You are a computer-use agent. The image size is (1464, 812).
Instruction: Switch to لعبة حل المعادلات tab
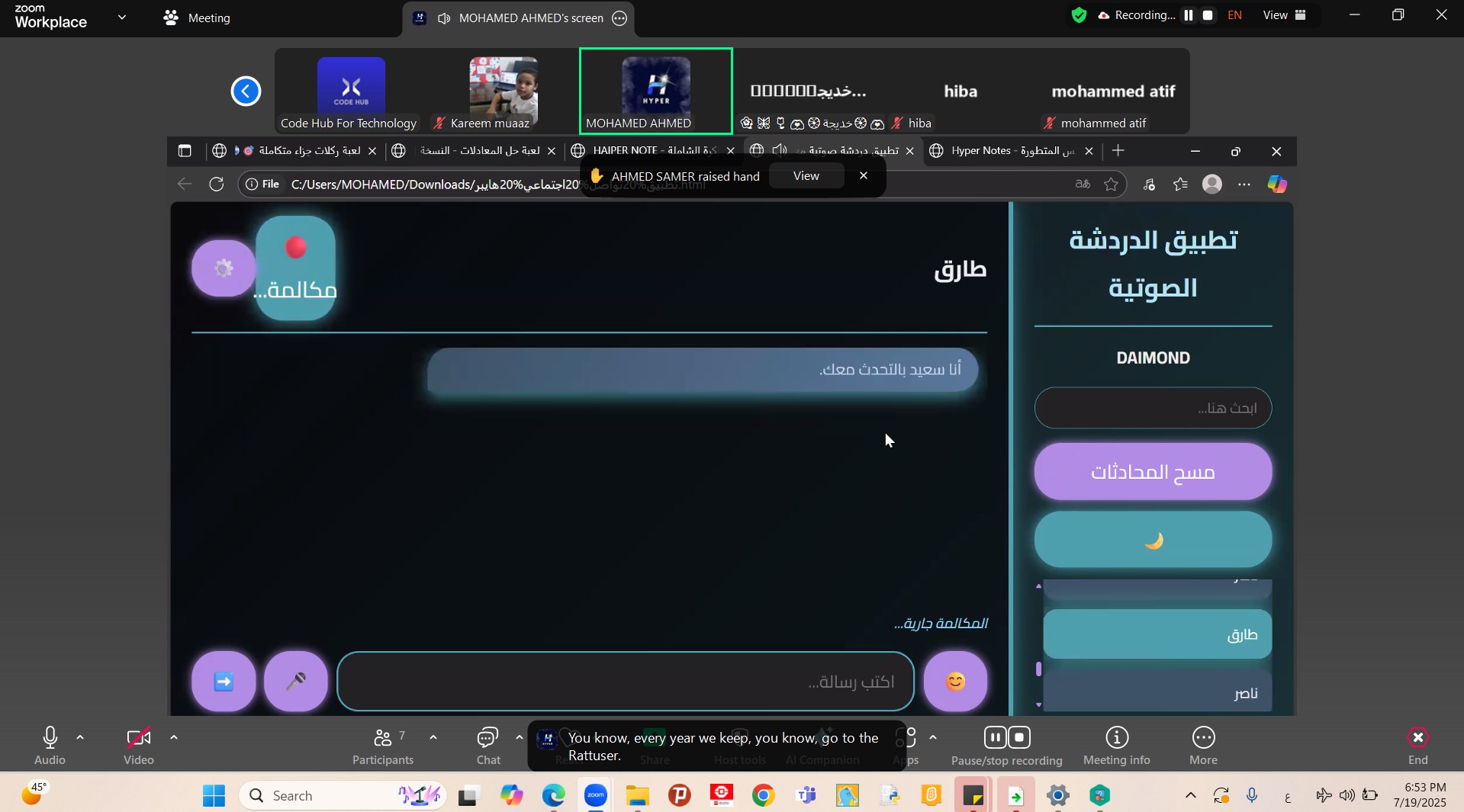tap(474, 151)
